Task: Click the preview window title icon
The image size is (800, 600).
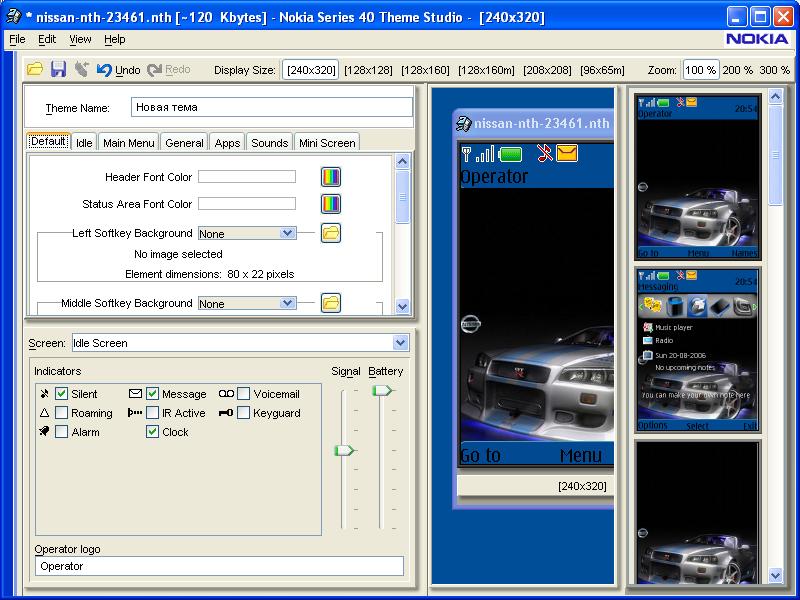Action: [x=463, y=123]
